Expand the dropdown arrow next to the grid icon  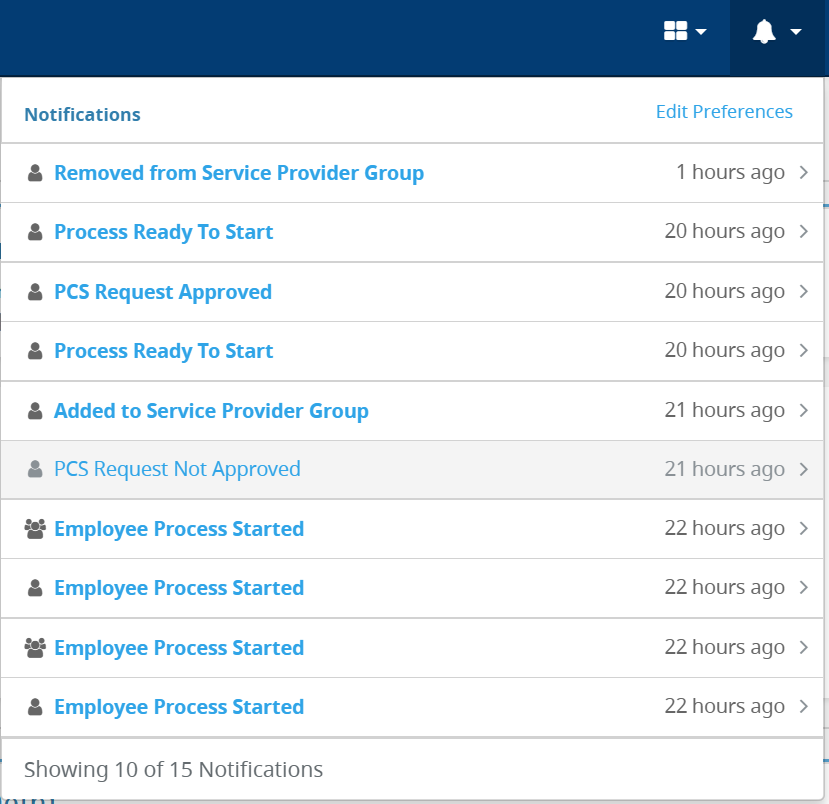point(701,32)
